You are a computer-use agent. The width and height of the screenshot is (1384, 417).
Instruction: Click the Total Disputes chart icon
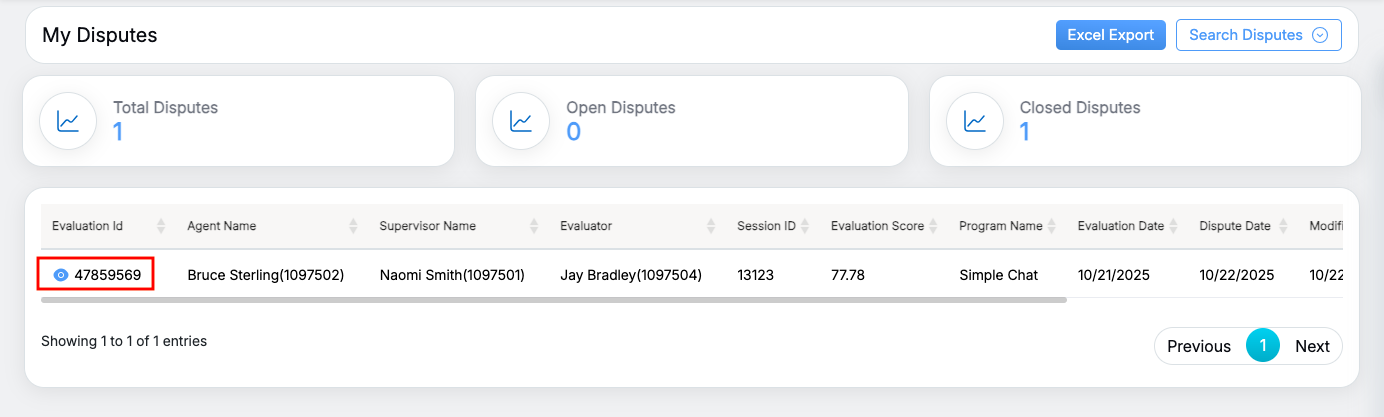[x=68, y=121]
